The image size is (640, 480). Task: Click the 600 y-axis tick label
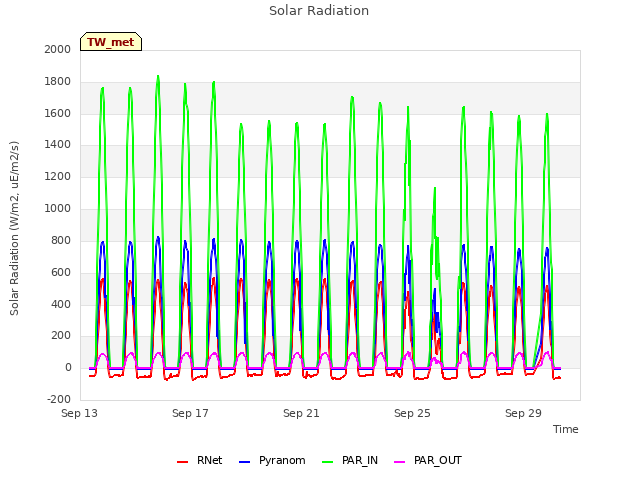point(61,273)
